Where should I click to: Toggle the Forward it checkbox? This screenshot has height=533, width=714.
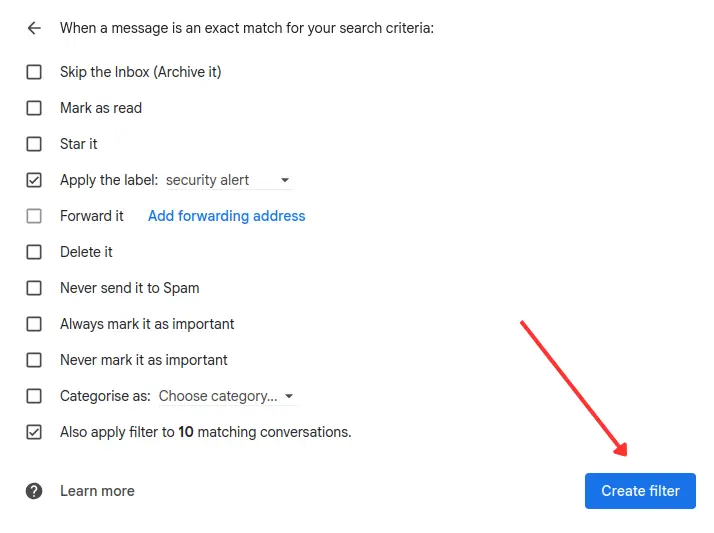point(34,216)
